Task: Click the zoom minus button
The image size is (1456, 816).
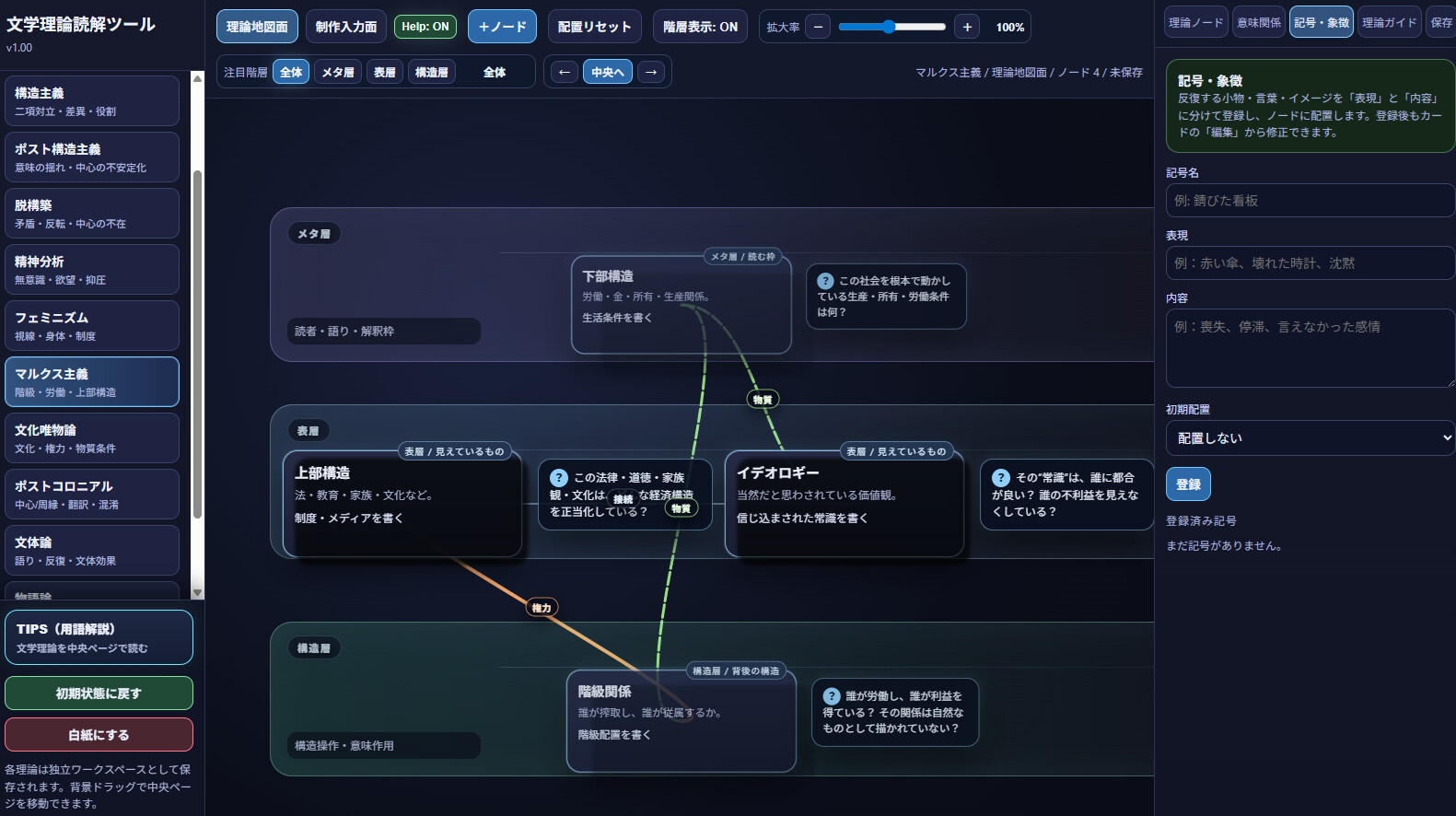Action: click(x=817, y=27)
